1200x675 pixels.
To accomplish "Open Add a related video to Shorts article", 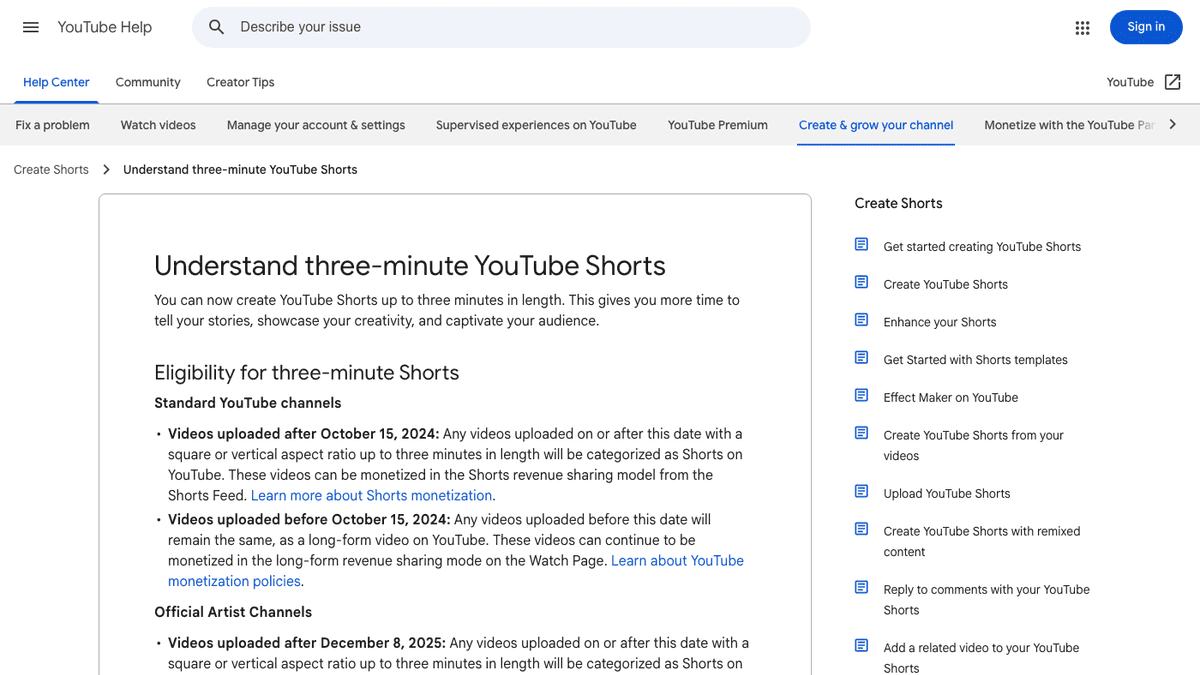I will pos(981,657).
